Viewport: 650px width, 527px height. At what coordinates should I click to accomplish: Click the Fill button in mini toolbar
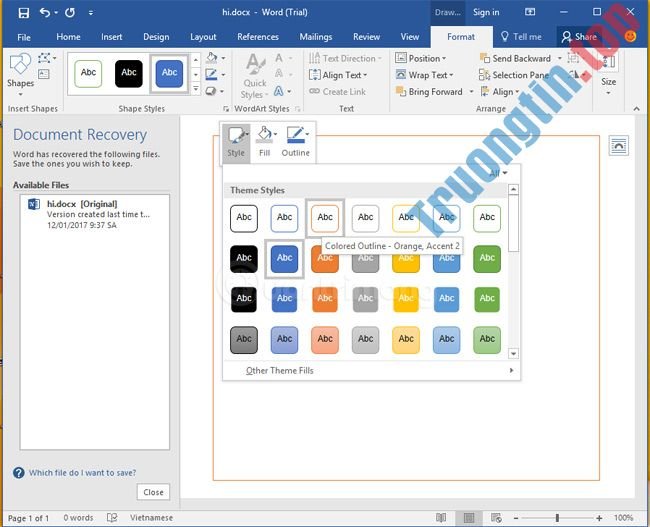coord(265,142)
